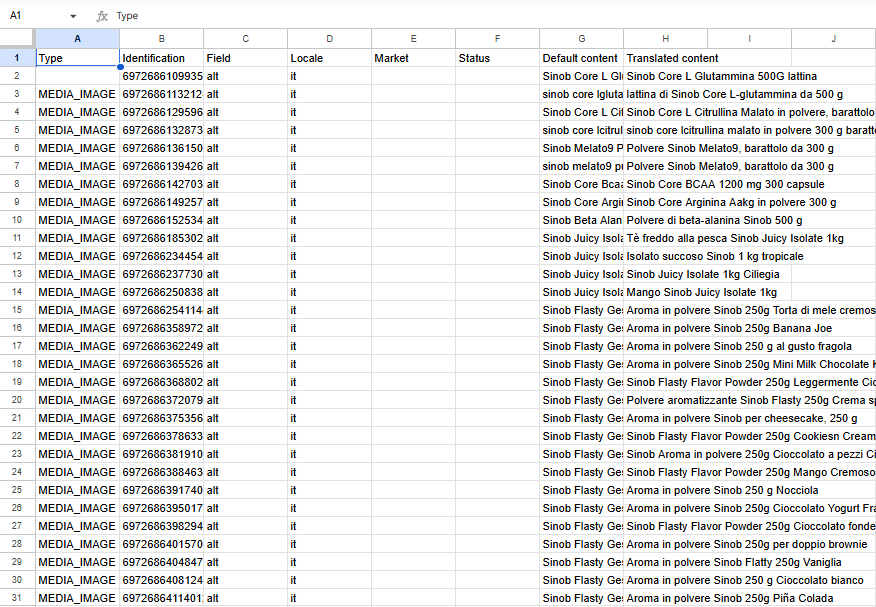Viewport: 876px width, 607px height.
Task: Click cell with ID 6972686185302
Action: [161, 238]
